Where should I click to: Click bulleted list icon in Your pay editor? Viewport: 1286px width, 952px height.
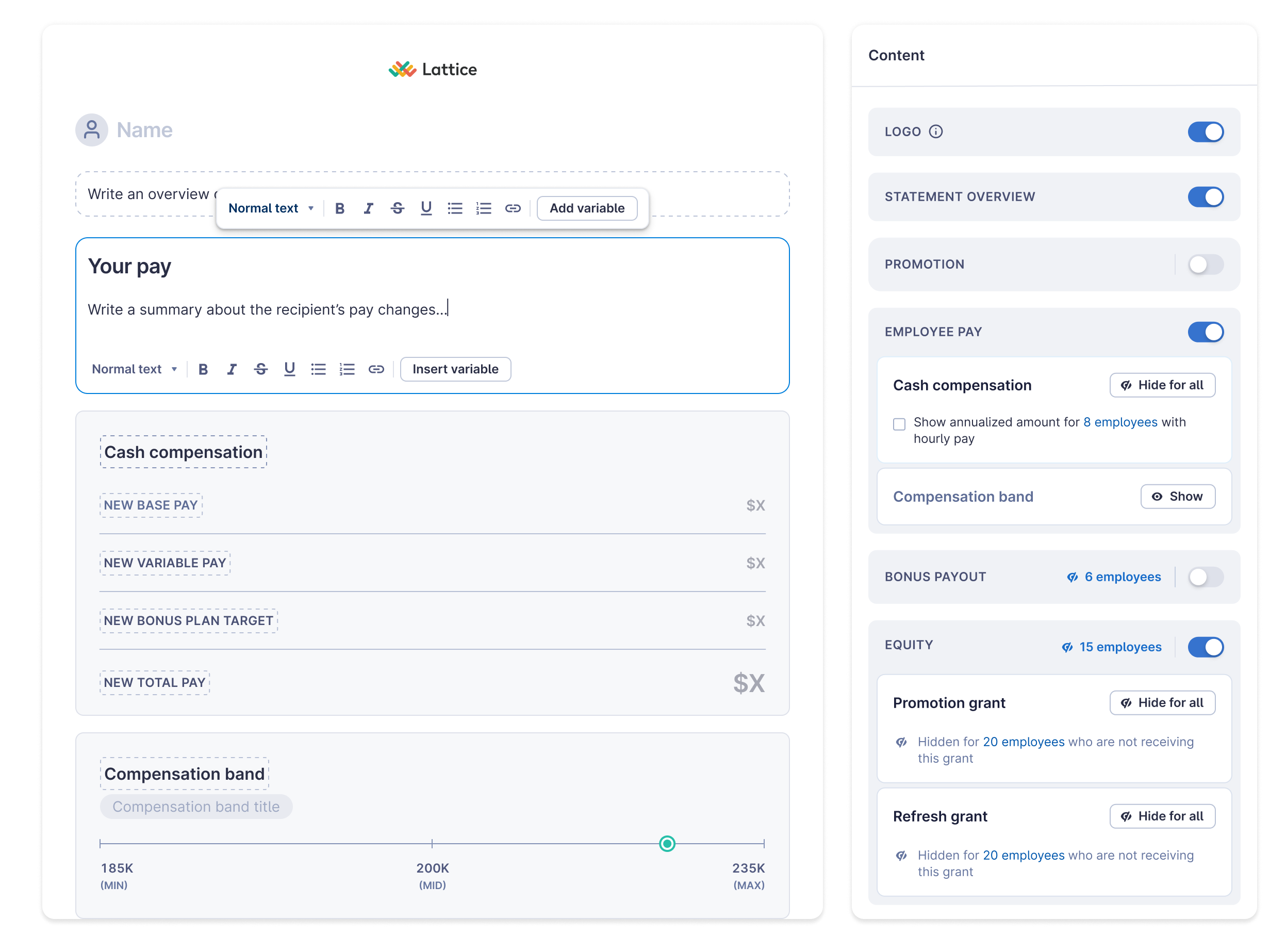[319, 369]
